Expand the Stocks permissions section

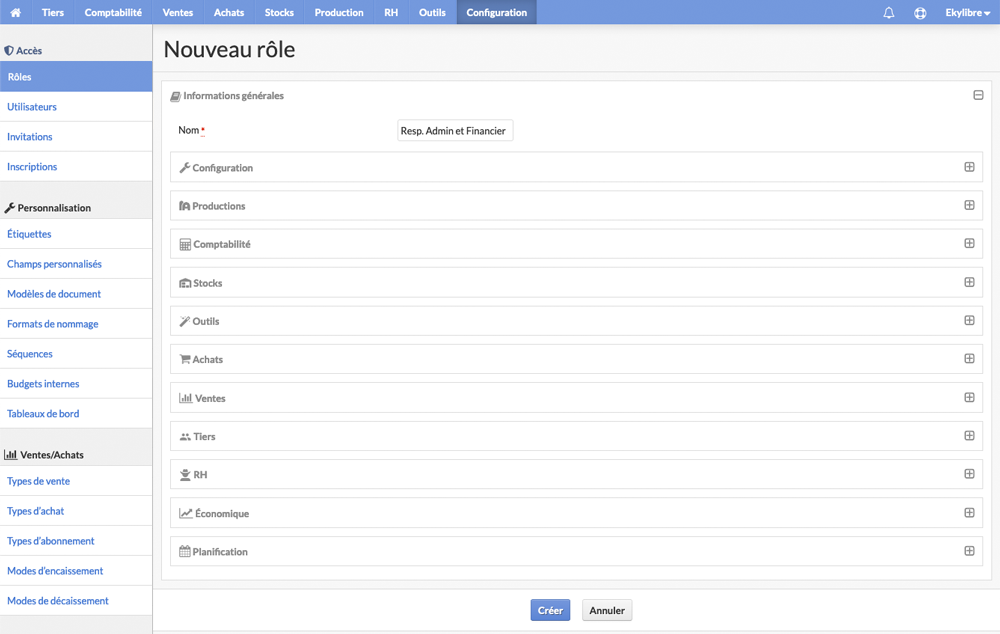[969, 282]
